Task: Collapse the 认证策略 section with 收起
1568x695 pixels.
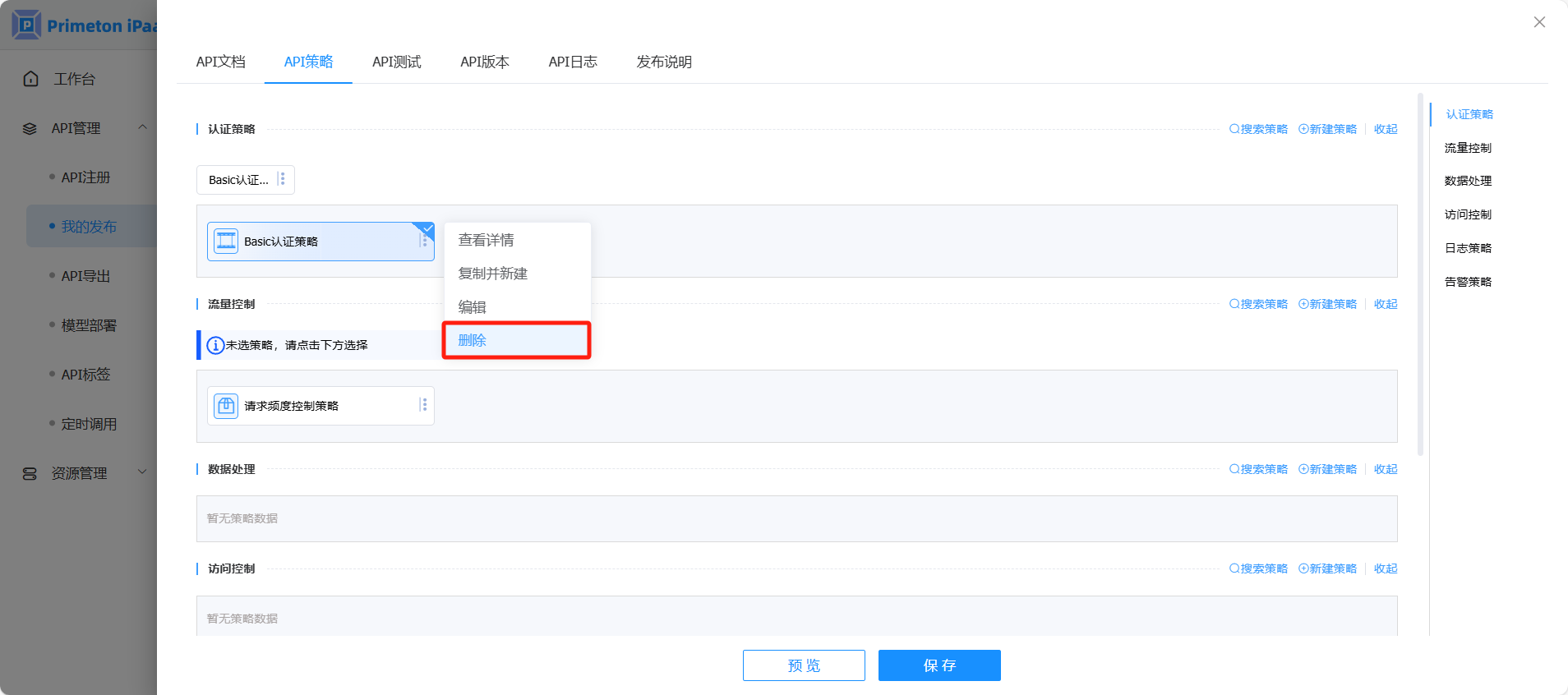Action: pos(1385,129)
